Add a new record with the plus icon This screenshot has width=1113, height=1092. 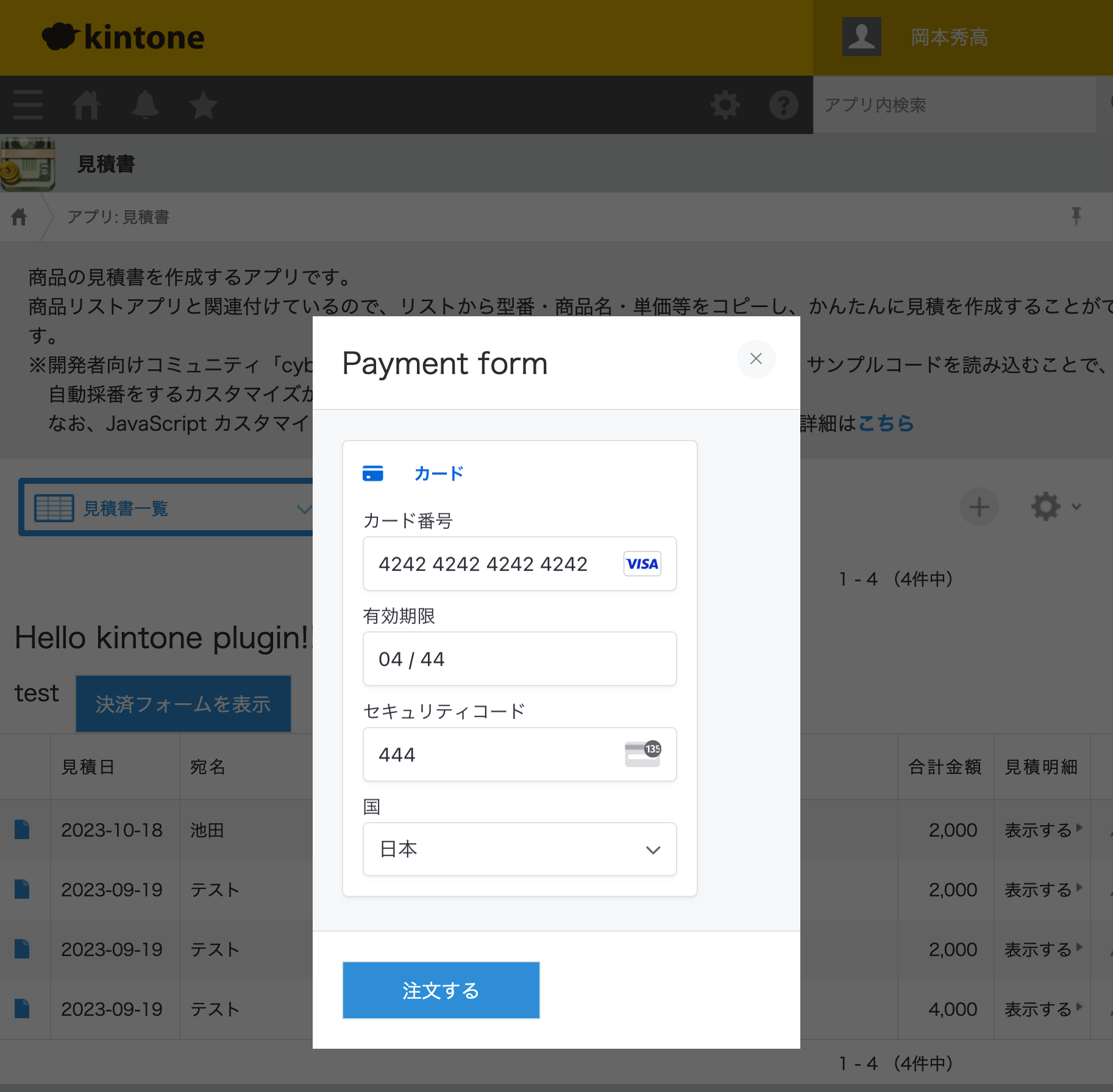coord(979,506)
